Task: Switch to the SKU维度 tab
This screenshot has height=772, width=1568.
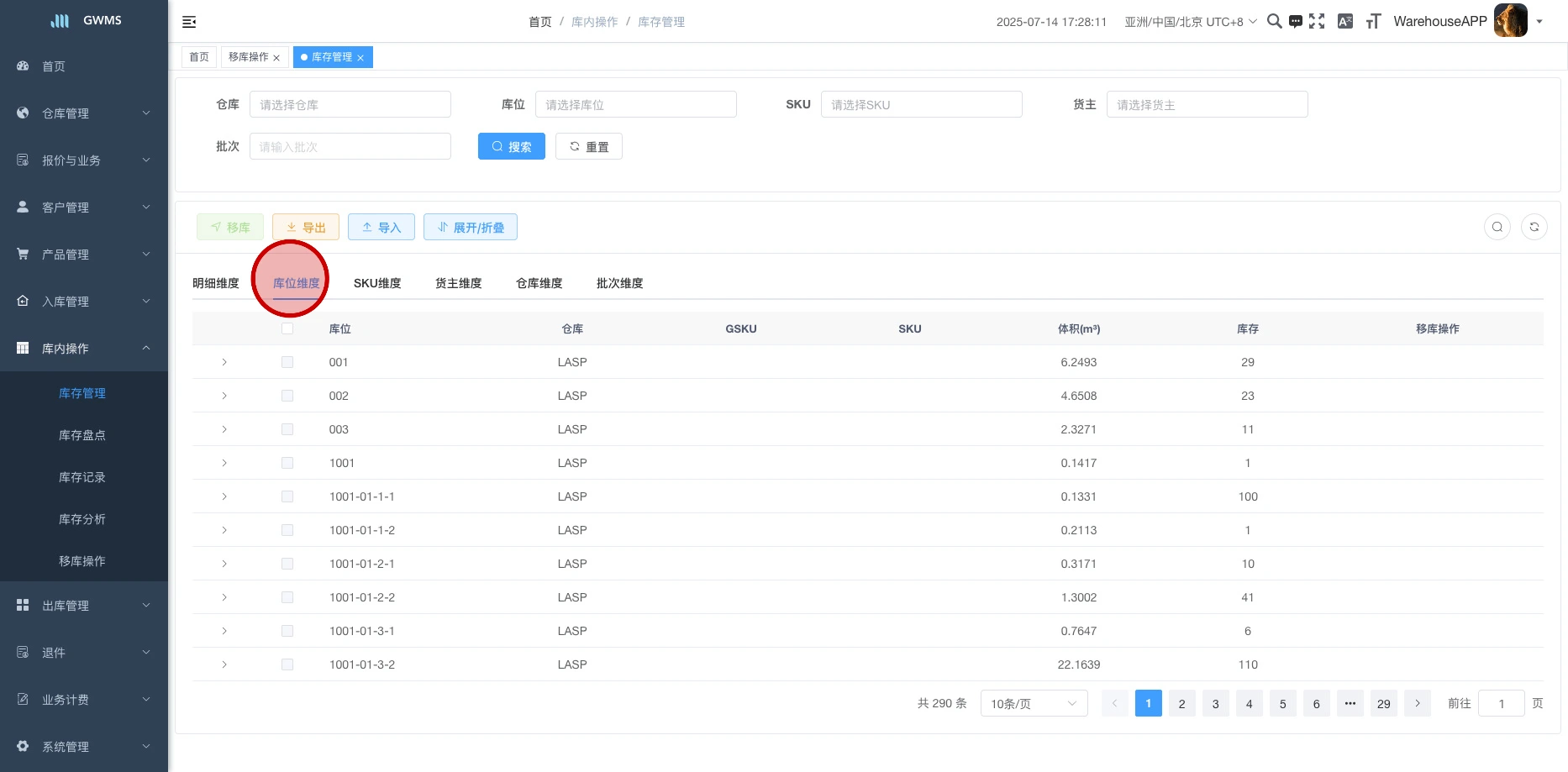Action: 377,283
